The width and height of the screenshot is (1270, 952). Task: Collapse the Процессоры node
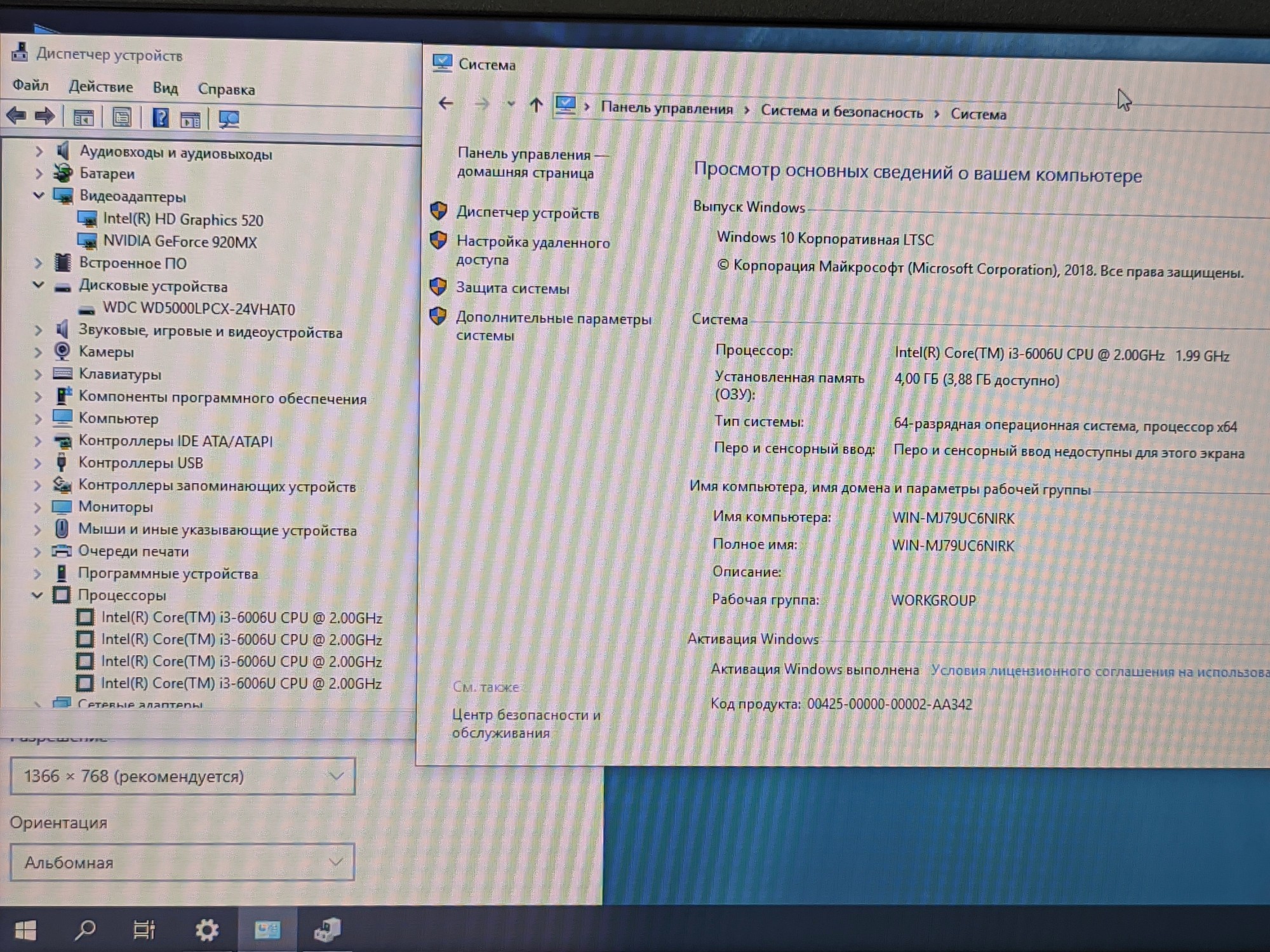click(x=37, y=595)
